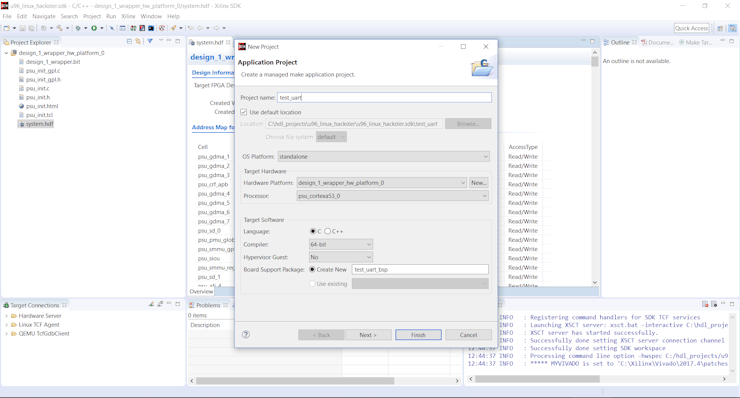The image size is (740, 398).
Task: Select the system.hdf editor tab
Action: [x=210, y=42]
